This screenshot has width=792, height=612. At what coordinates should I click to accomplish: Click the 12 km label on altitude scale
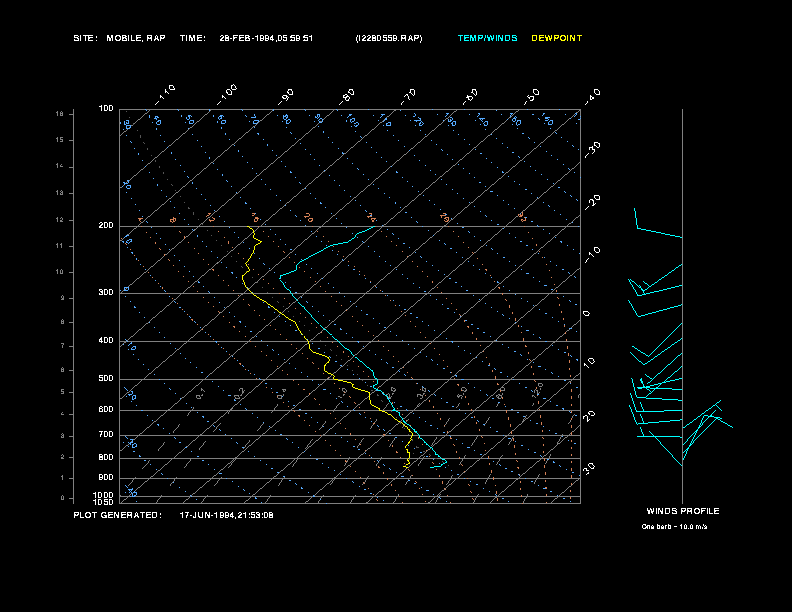[60, 220]
